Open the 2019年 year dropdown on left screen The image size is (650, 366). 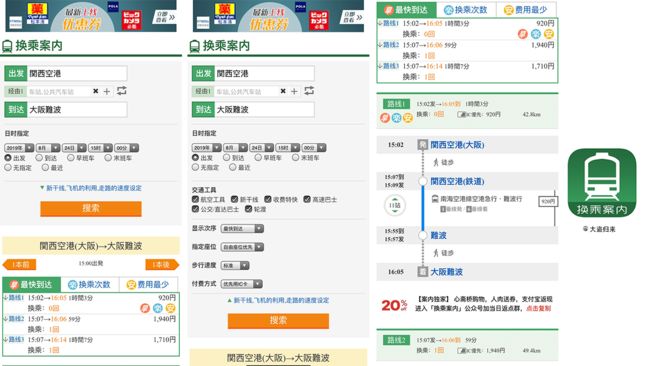pyautogui.click(x=19, y=148)
